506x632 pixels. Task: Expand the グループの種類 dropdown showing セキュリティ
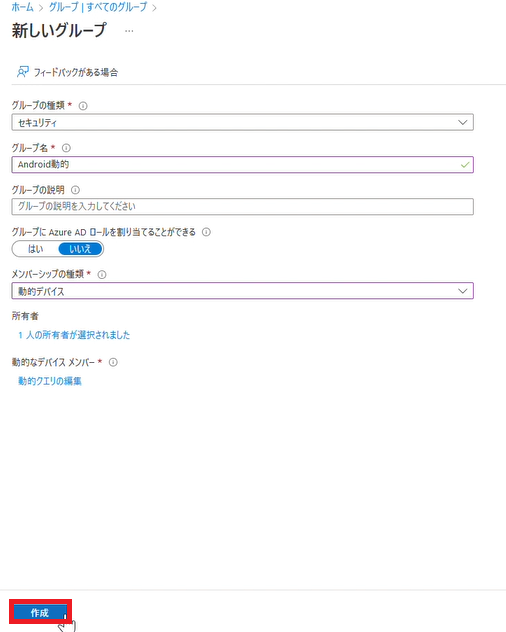pyautogui.click(x=242, y=122)
